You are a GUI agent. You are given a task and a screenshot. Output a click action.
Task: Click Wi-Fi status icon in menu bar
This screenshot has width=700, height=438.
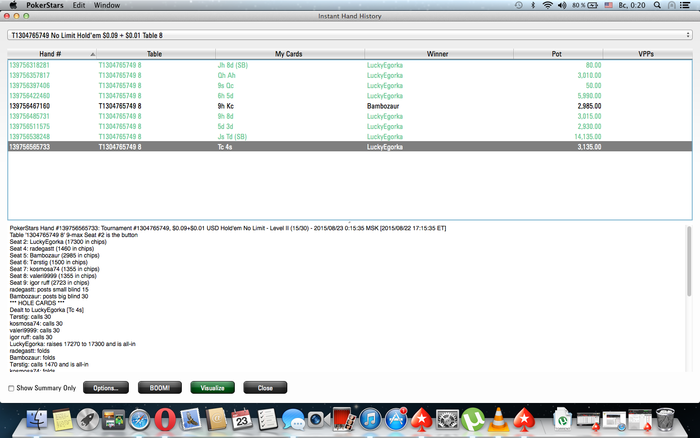(x=547, y=5)
